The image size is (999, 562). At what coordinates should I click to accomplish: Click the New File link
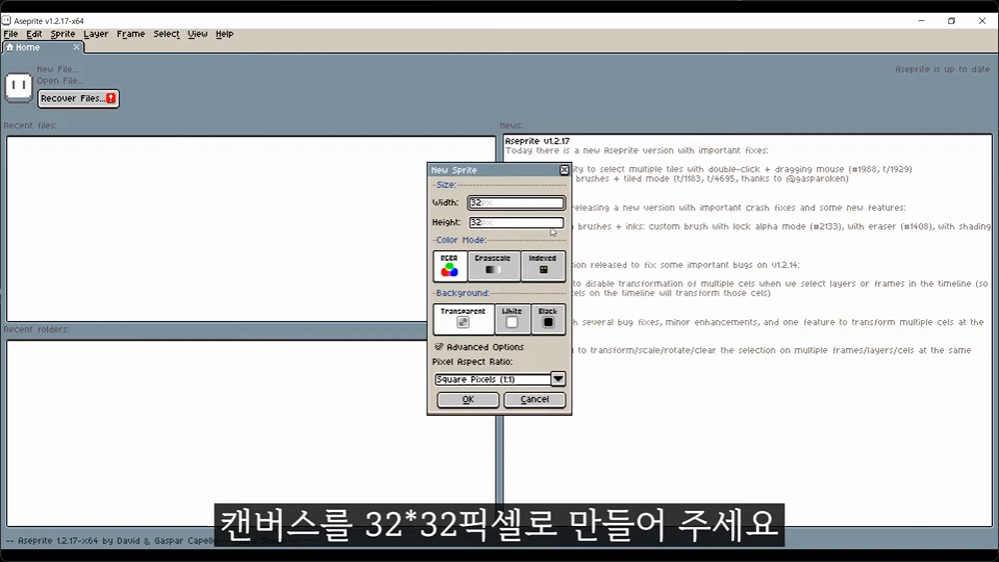click(x=57, y=69)
